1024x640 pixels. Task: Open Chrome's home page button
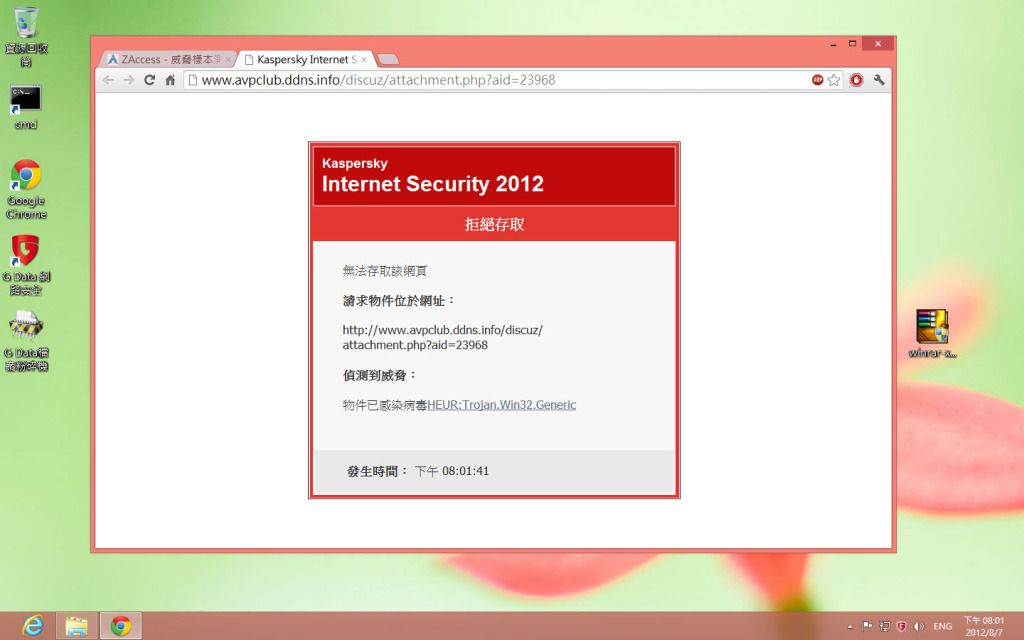pyautogui.click(x=170, y=80)
